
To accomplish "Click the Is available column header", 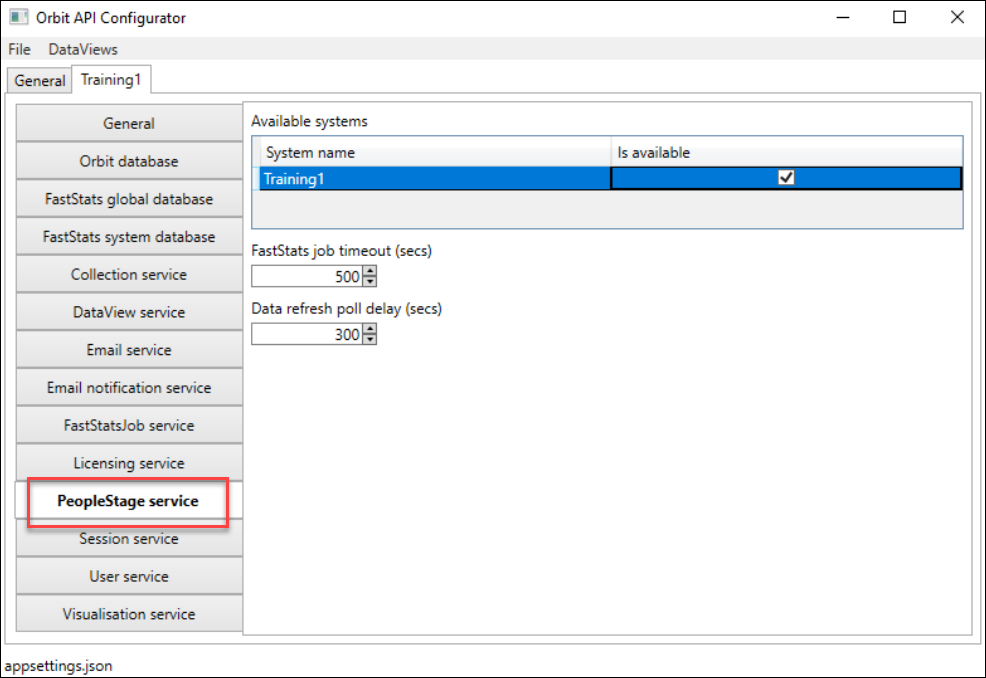I will tap(786, 152).
